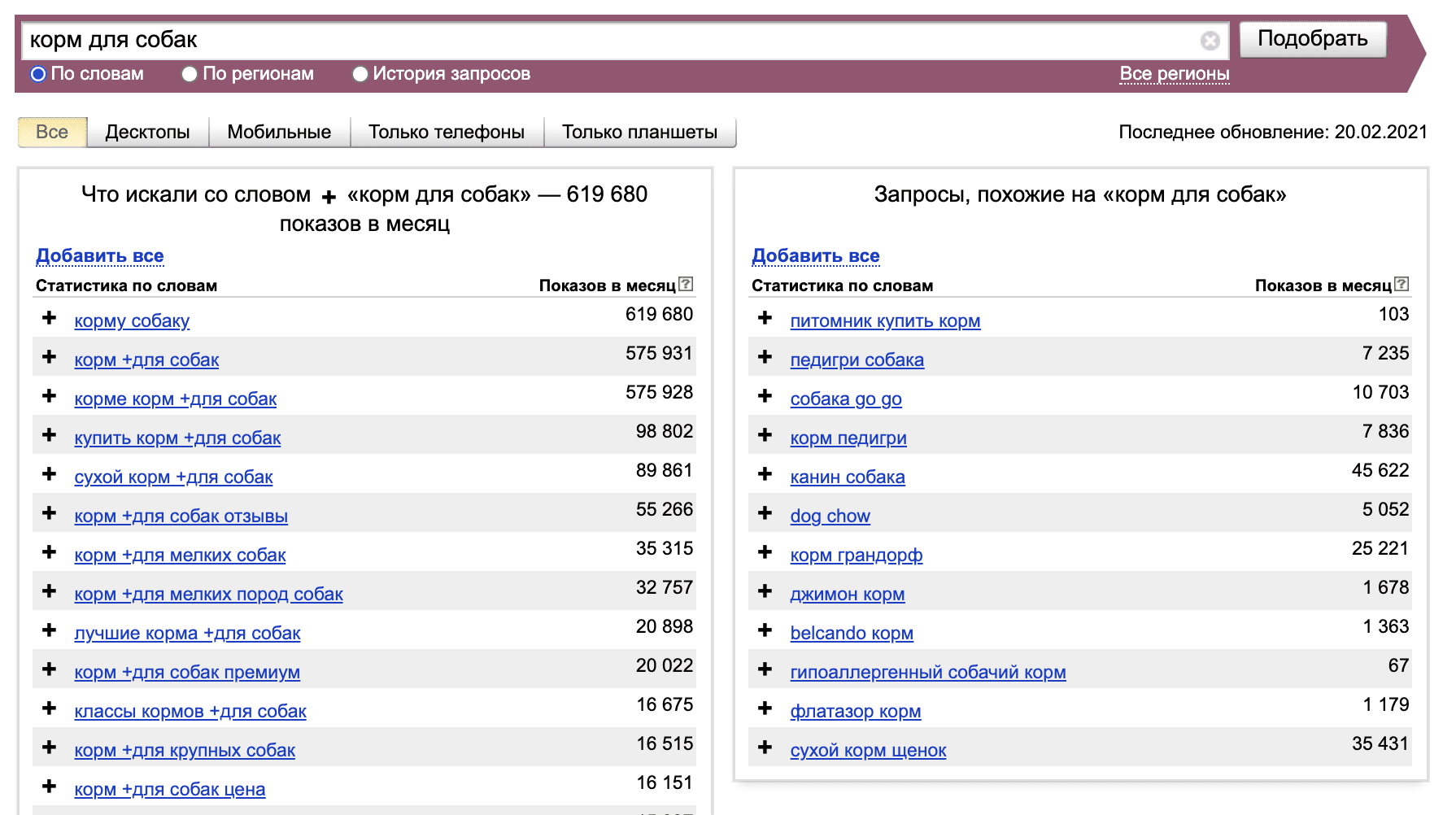Select the 'По словам' radio button
The width and height of the screenshot is (1456, 815).
click(x=38, y=74)
